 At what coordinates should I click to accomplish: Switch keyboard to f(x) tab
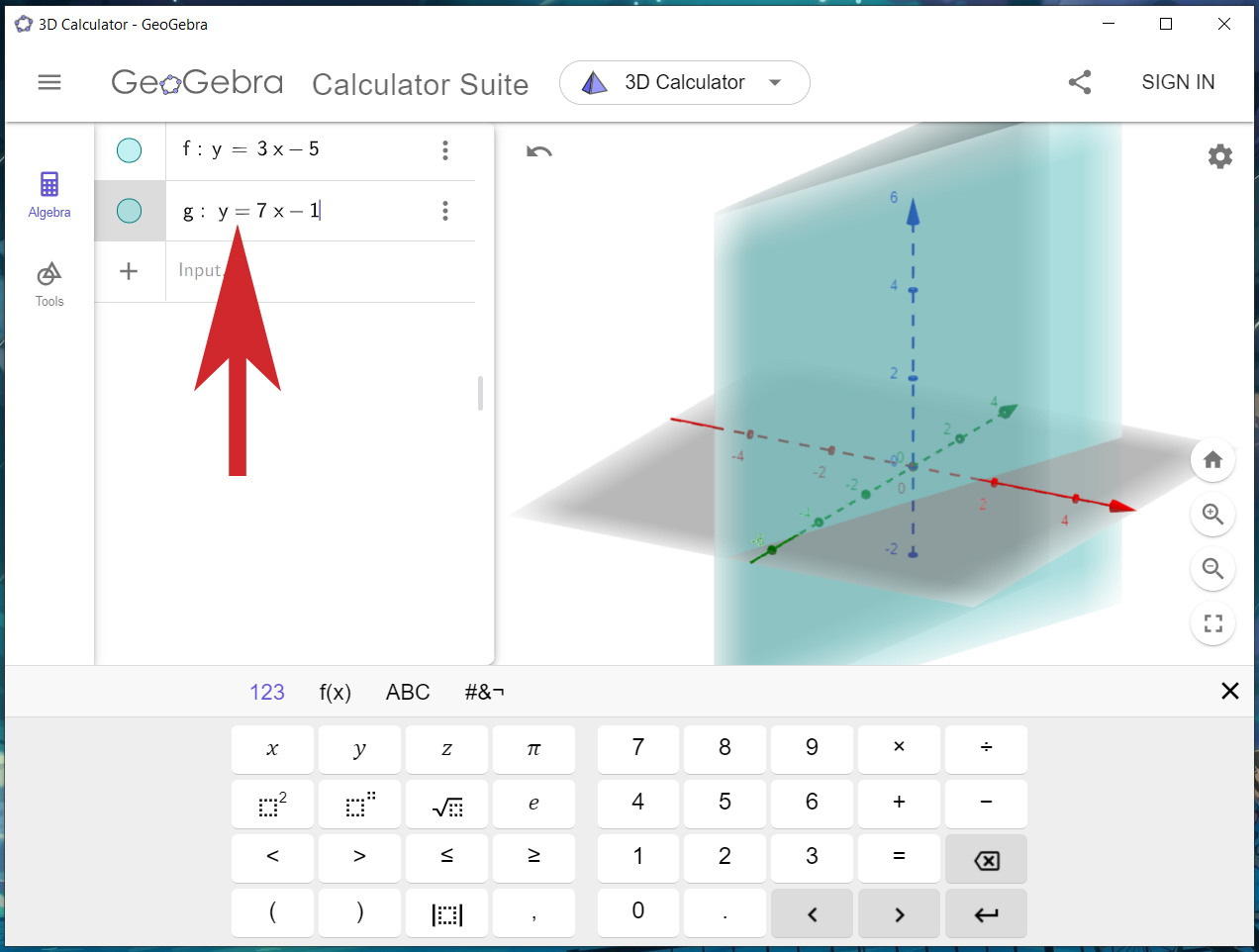click(x=336, y=692)
